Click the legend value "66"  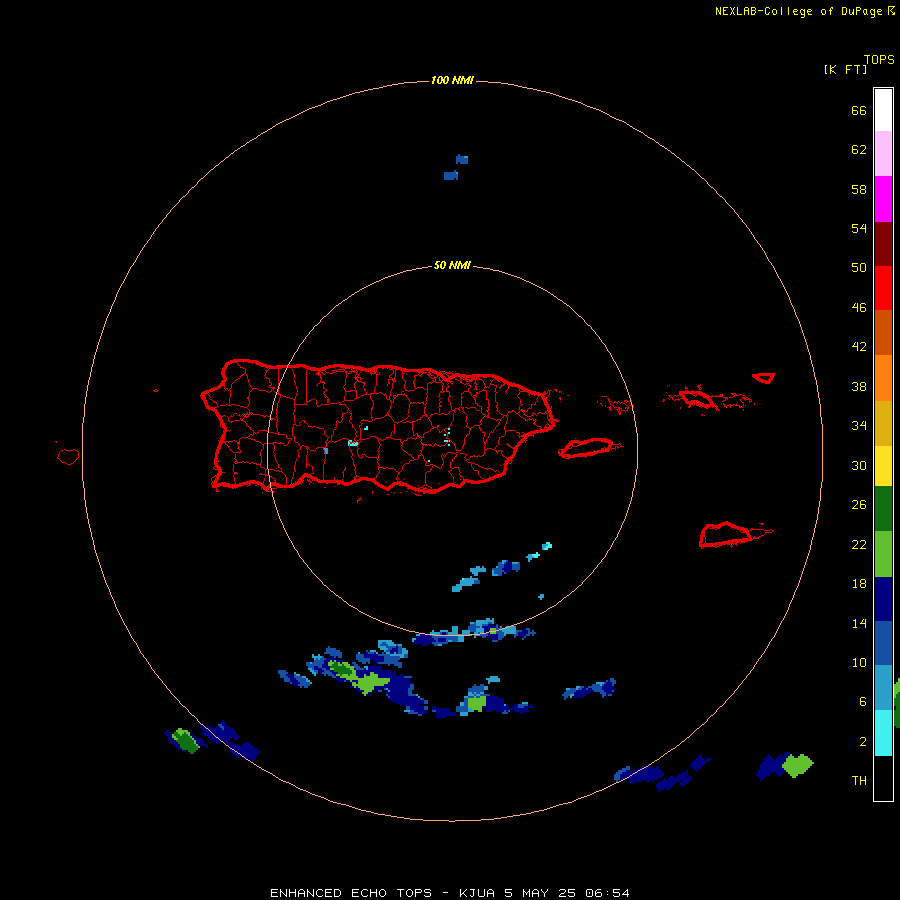[x=859, y=111]
